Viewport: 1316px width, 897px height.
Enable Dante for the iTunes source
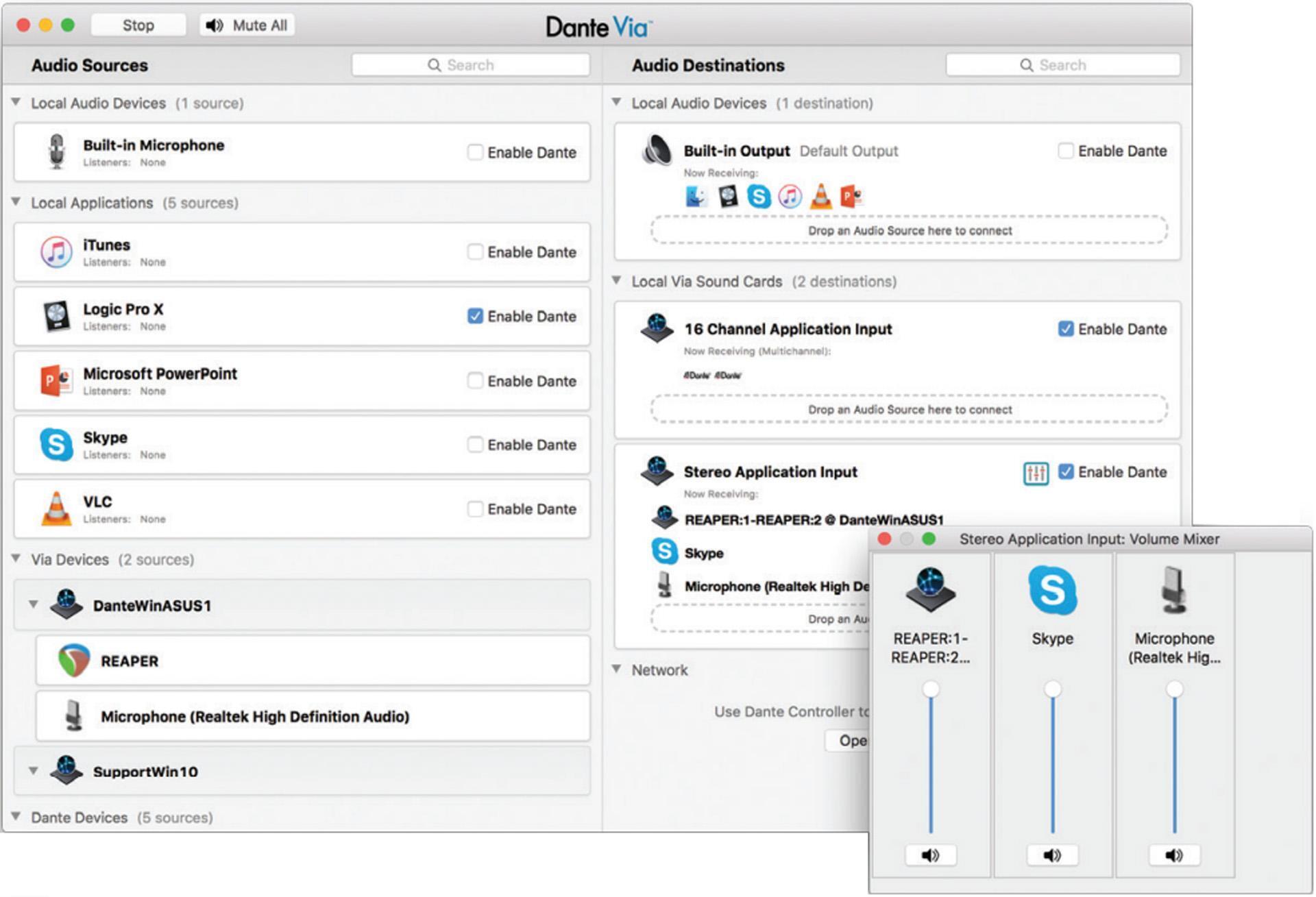click(x=476, y=252)
